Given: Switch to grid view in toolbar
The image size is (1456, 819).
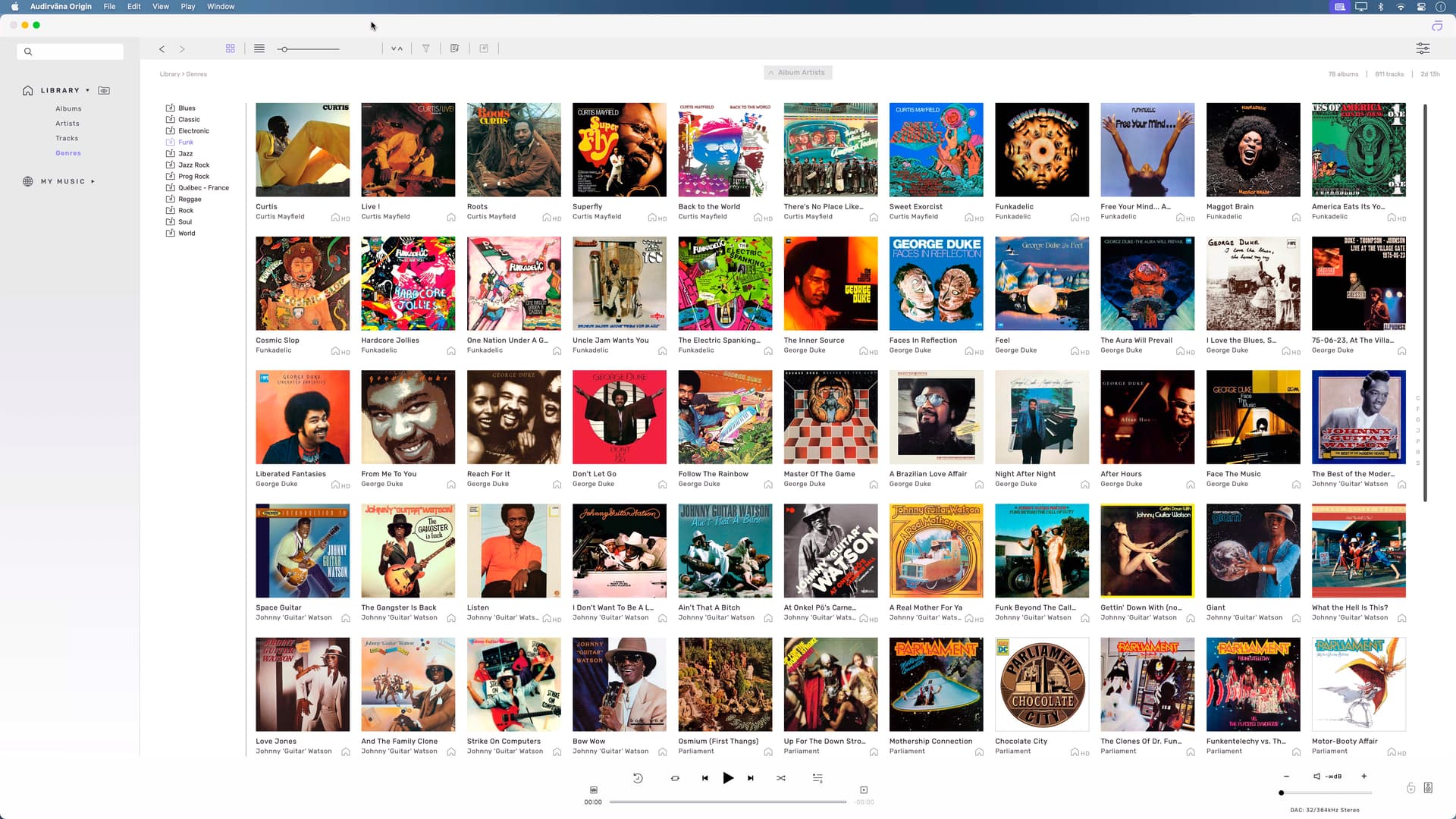Looking at the screenshot, I should click(x=231, y=49).
